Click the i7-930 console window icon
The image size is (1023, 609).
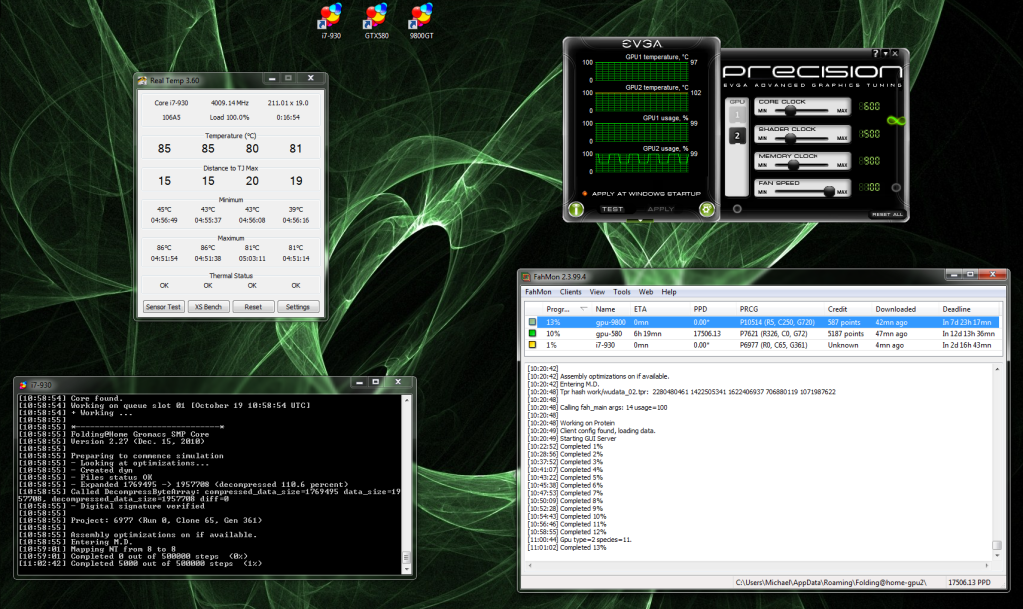tap(23, 385)
